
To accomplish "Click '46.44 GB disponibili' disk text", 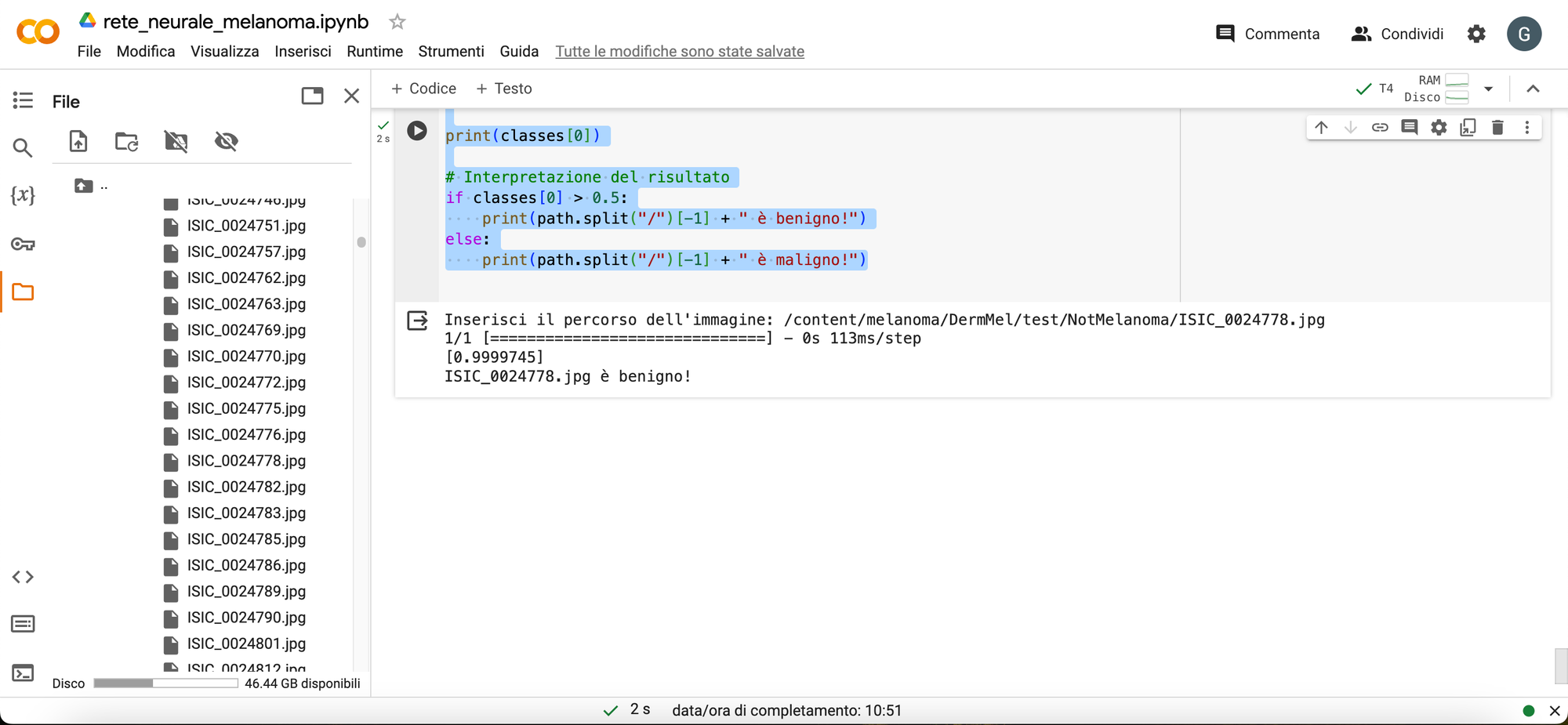I will 303,683.
